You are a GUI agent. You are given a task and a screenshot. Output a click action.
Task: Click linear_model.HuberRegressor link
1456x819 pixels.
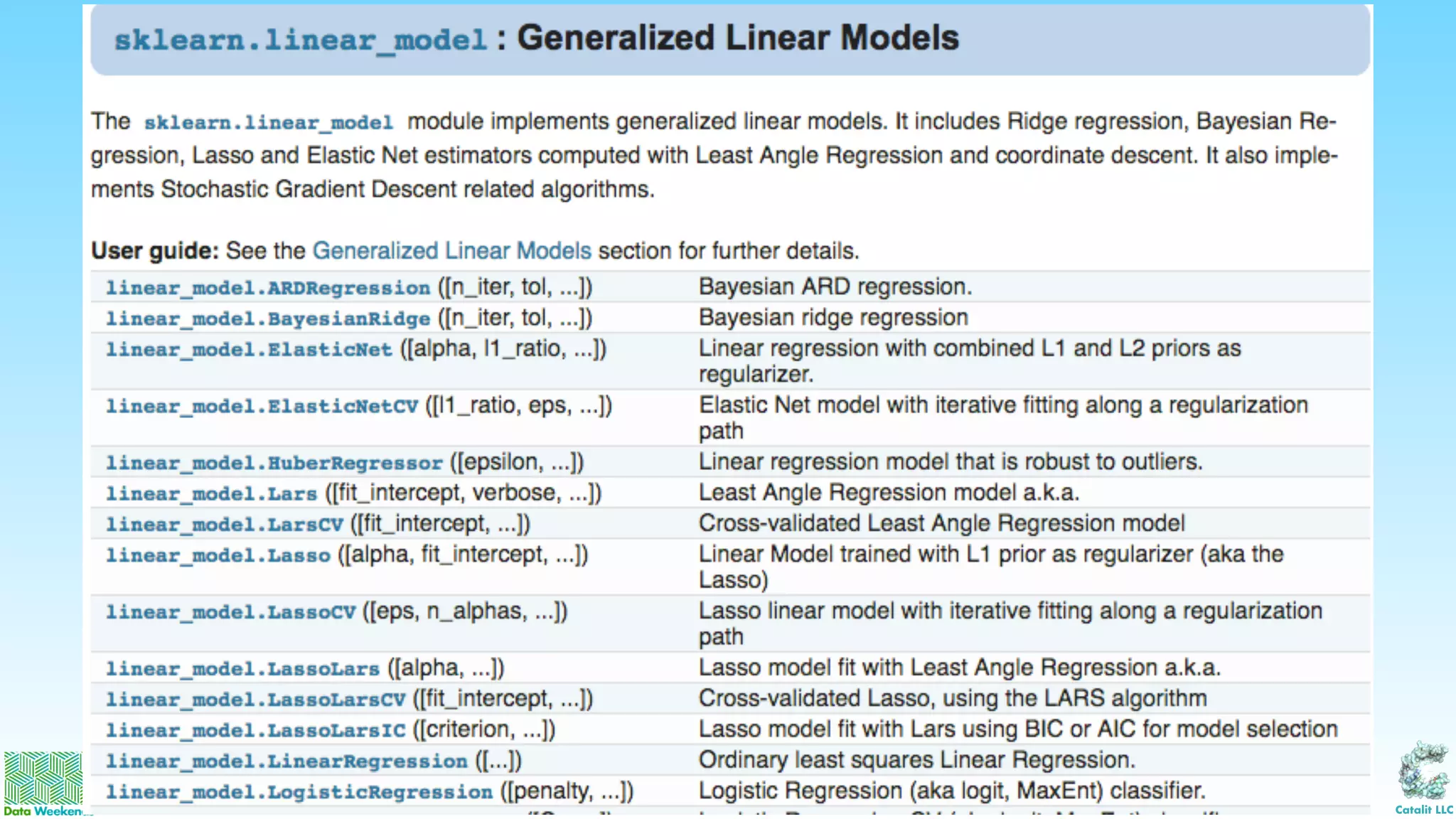pos(274,463)
